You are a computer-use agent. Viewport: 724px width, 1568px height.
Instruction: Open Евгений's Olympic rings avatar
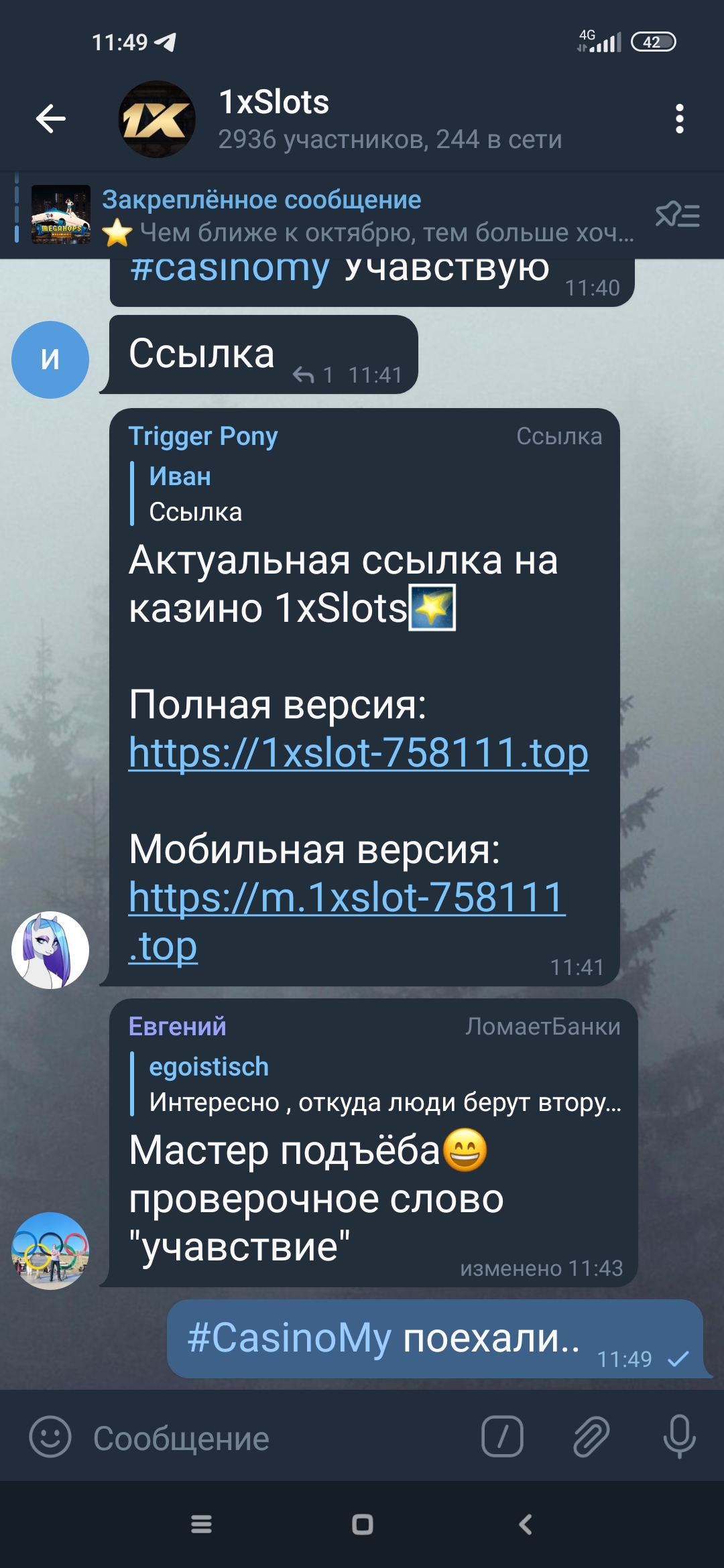[50, 1251]
